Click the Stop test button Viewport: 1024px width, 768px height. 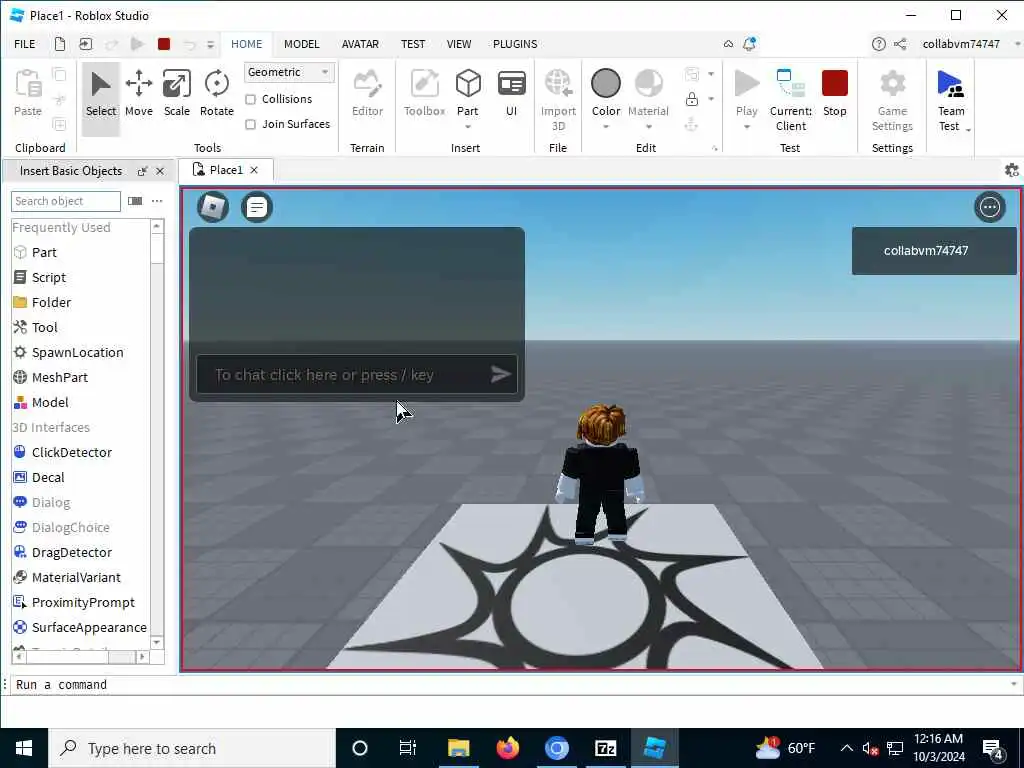tap(835, 94)
